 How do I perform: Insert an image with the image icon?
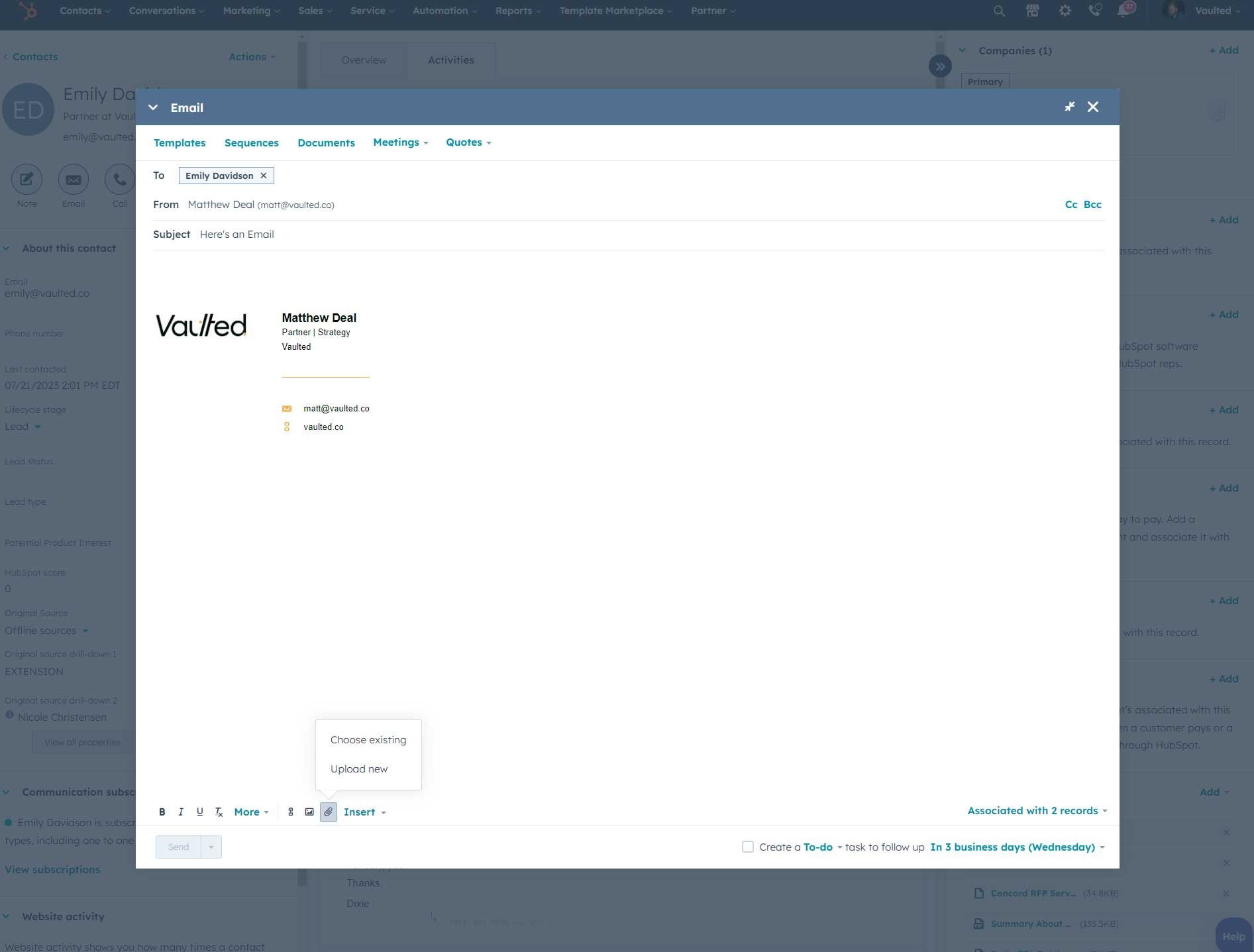[x=309, y=812]
